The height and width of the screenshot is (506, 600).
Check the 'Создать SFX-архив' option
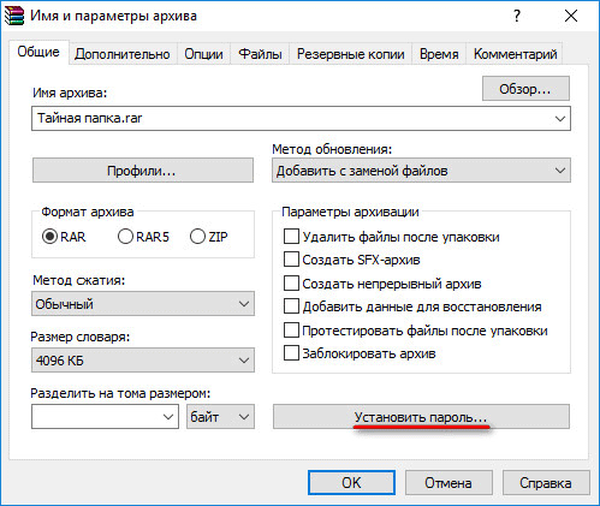tap(292, 260)
